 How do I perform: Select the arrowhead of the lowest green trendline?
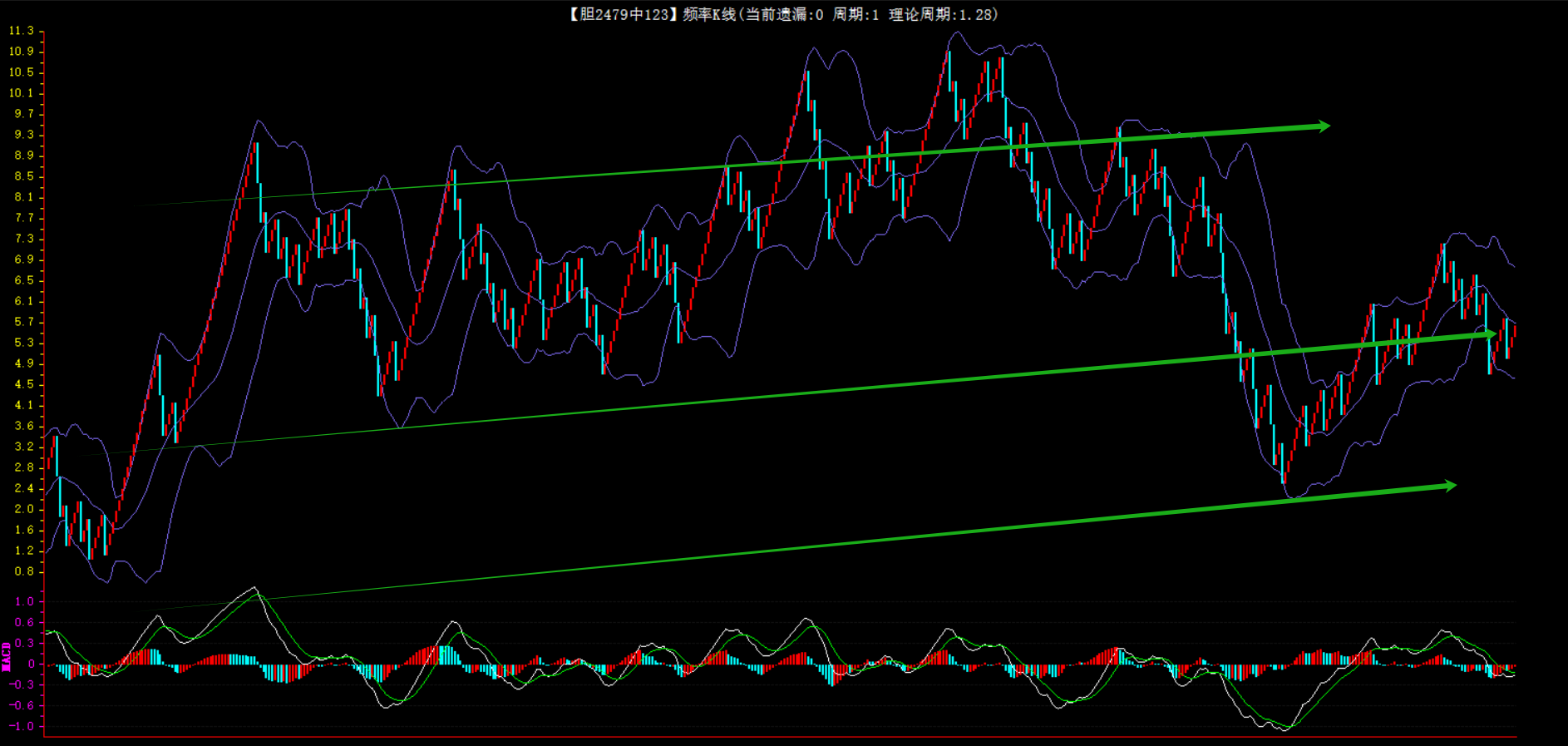pyautogui.click(x=1447, y=486)
